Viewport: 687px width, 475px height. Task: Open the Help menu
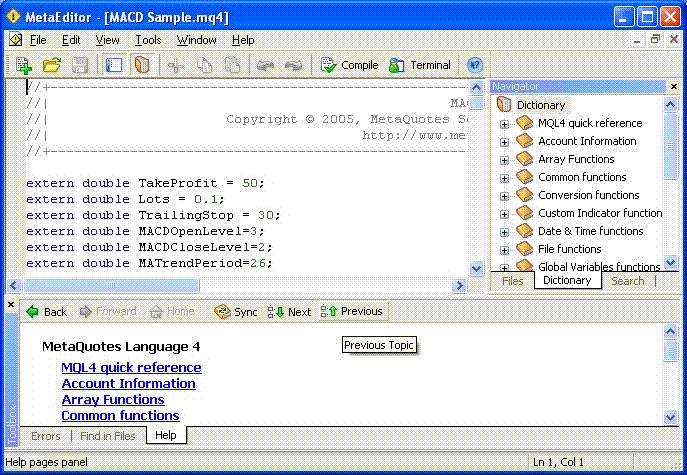pyautogui.click(x=243, y=40)
